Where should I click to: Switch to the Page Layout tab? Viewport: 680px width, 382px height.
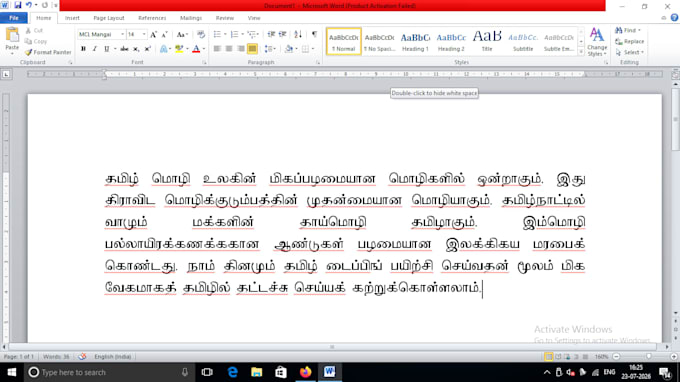point(108,18)
